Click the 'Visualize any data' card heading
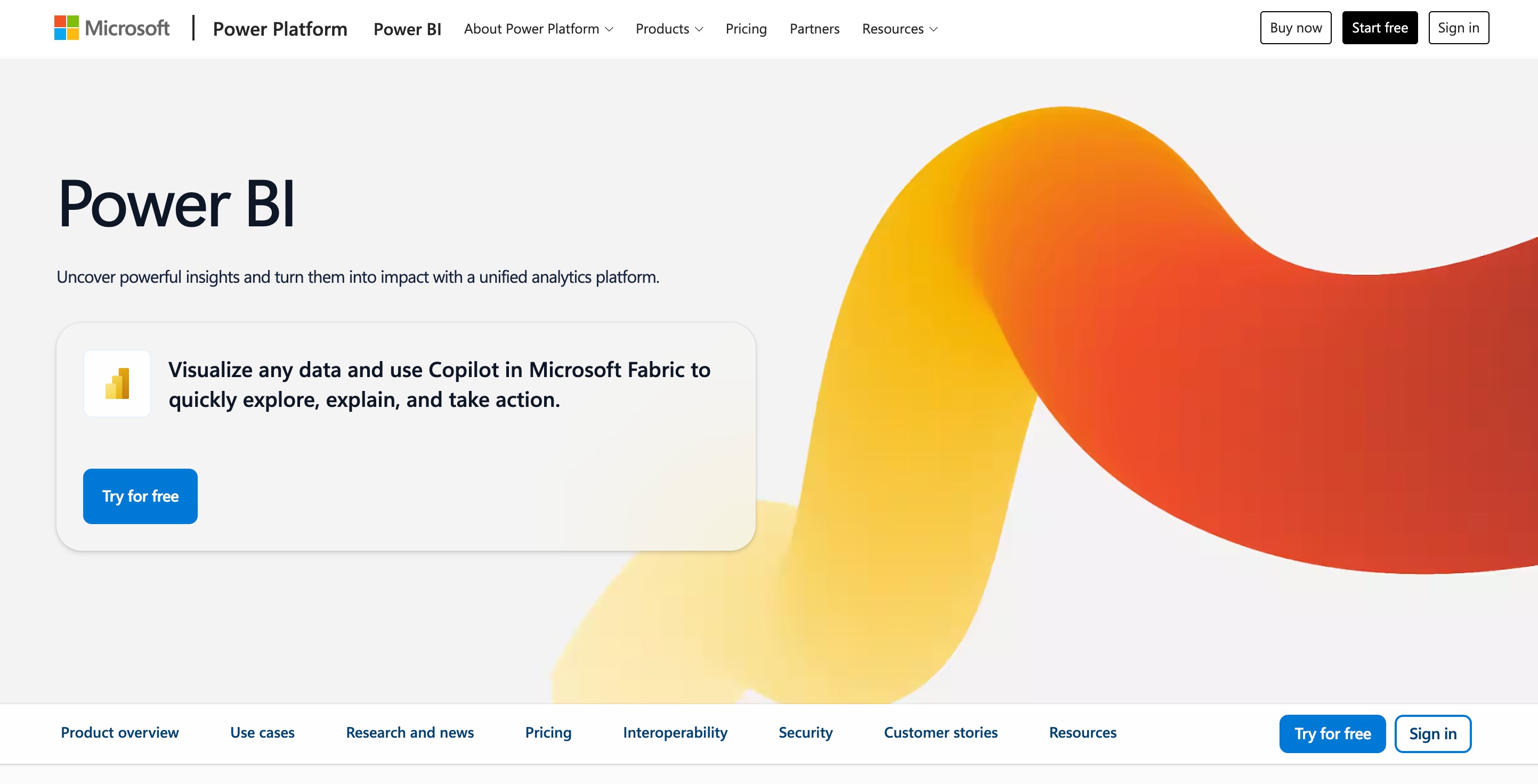1538x784 pixels. click(440, 384)
